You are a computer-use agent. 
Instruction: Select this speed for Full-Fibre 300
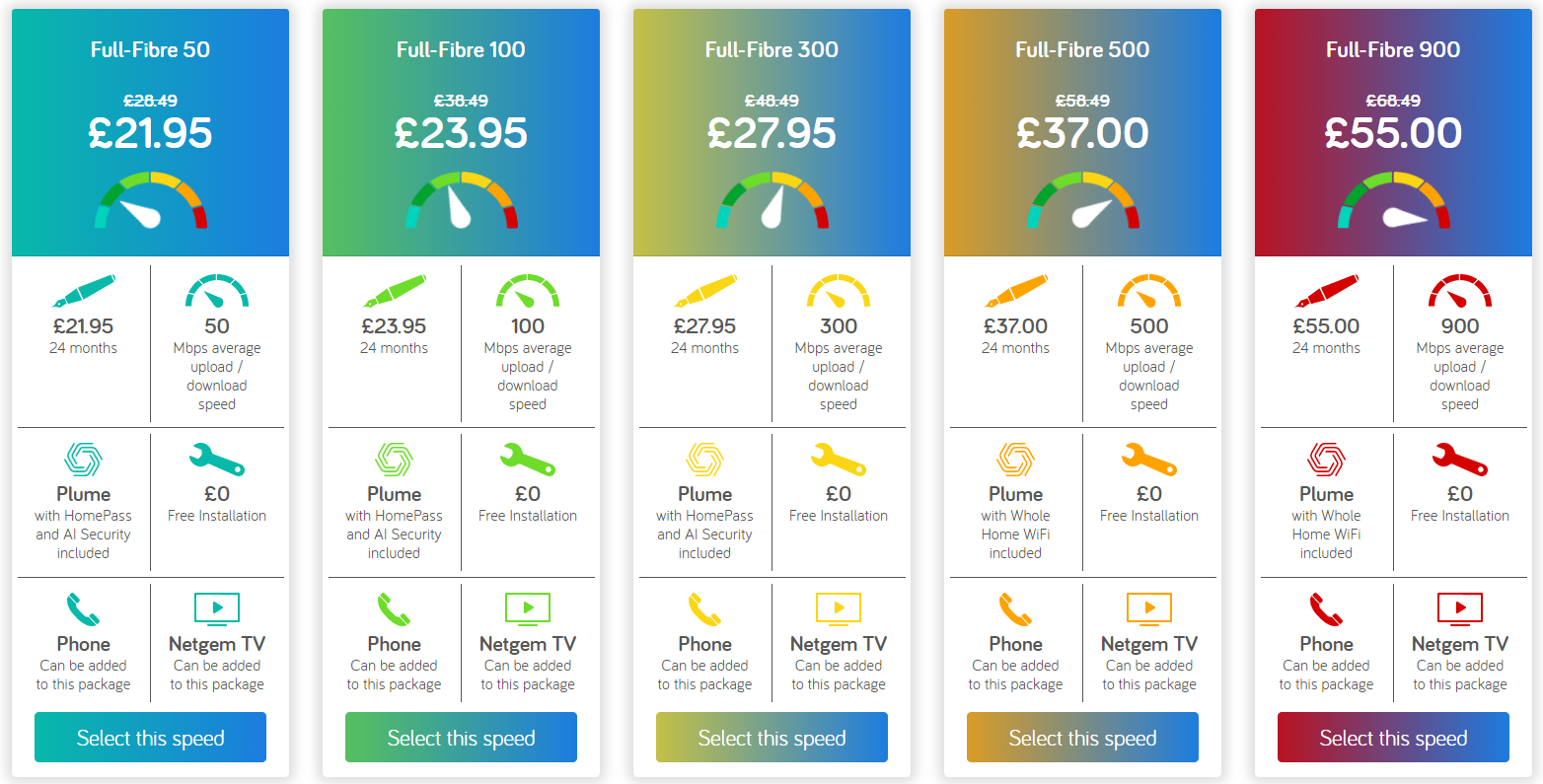pos(771,738)
